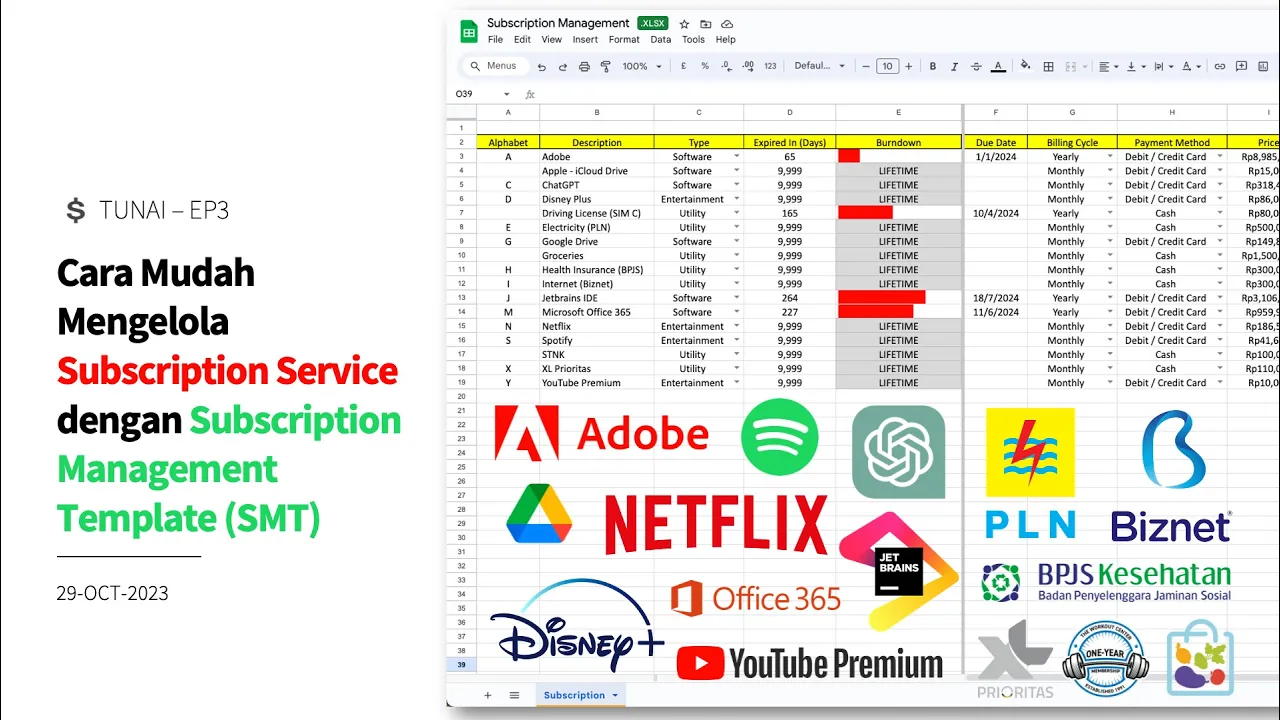Screen dimensions: 1280x720
Task: Select the Subscription sheet tab
Action: click(x=581, y=695)
